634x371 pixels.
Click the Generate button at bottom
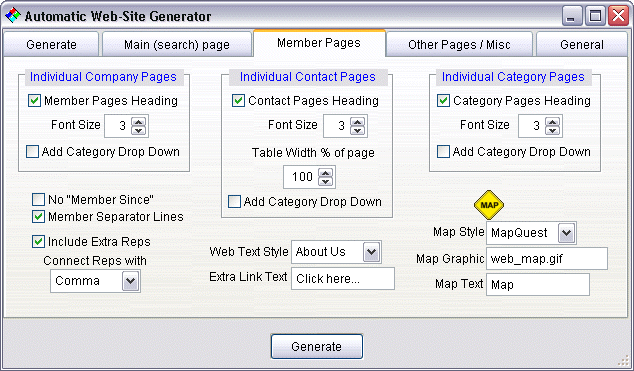317,346
